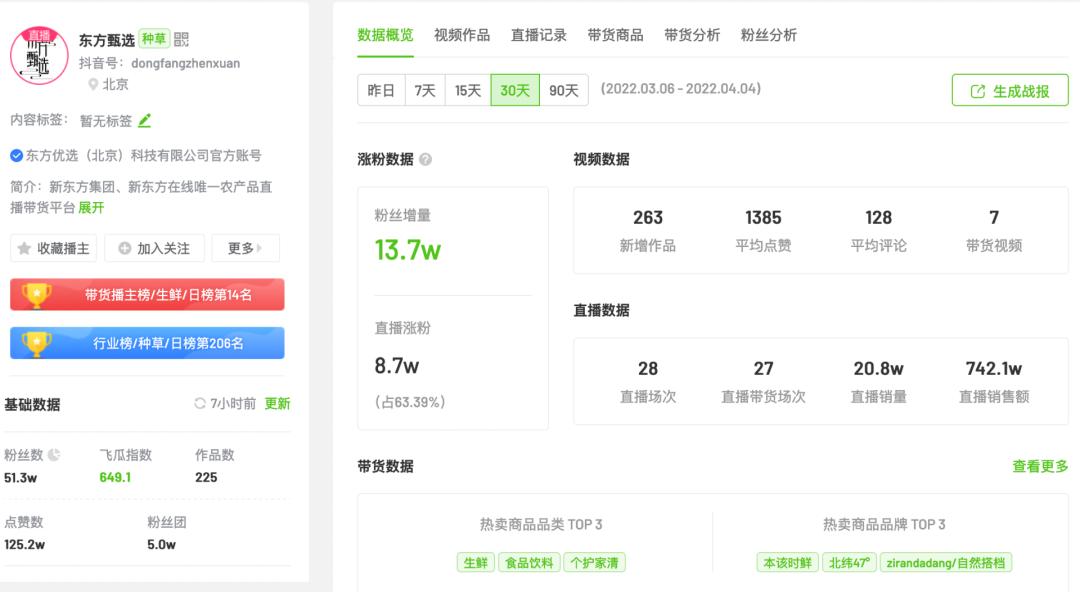
Task: Click the pie chart icon beside 粉丝数
Action: pos(54,455)
